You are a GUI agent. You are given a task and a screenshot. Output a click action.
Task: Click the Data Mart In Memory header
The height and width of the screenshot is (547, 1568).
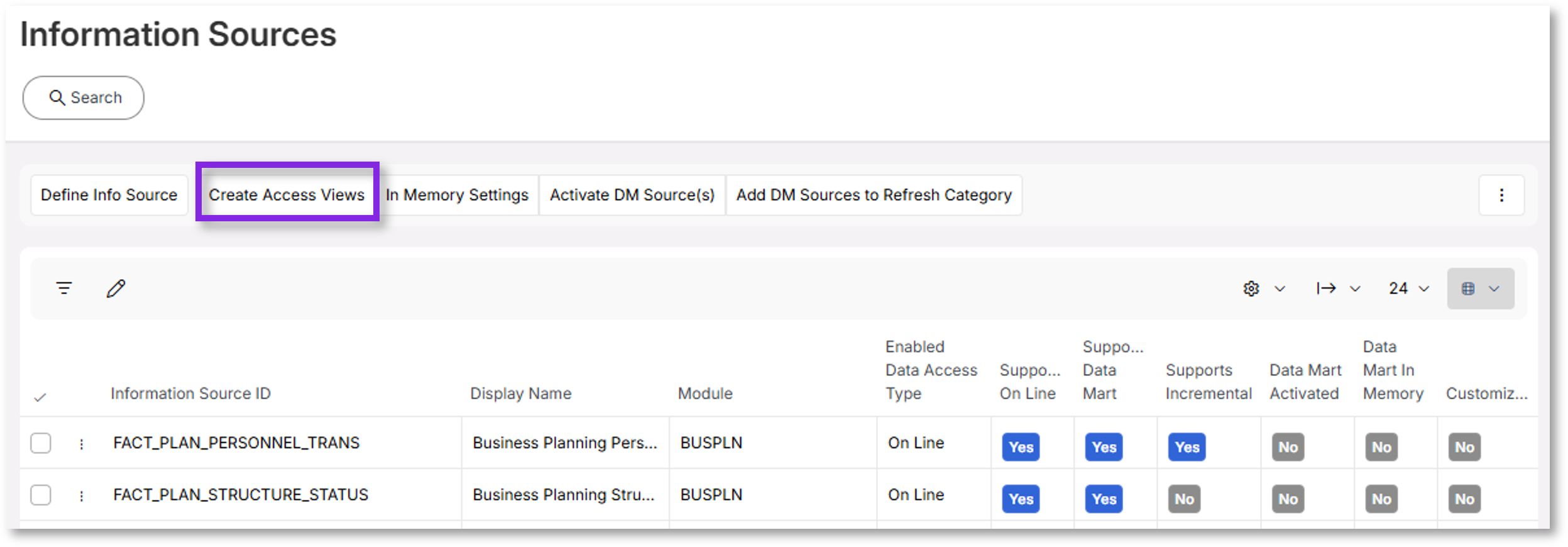click(x=1393, y=370)
